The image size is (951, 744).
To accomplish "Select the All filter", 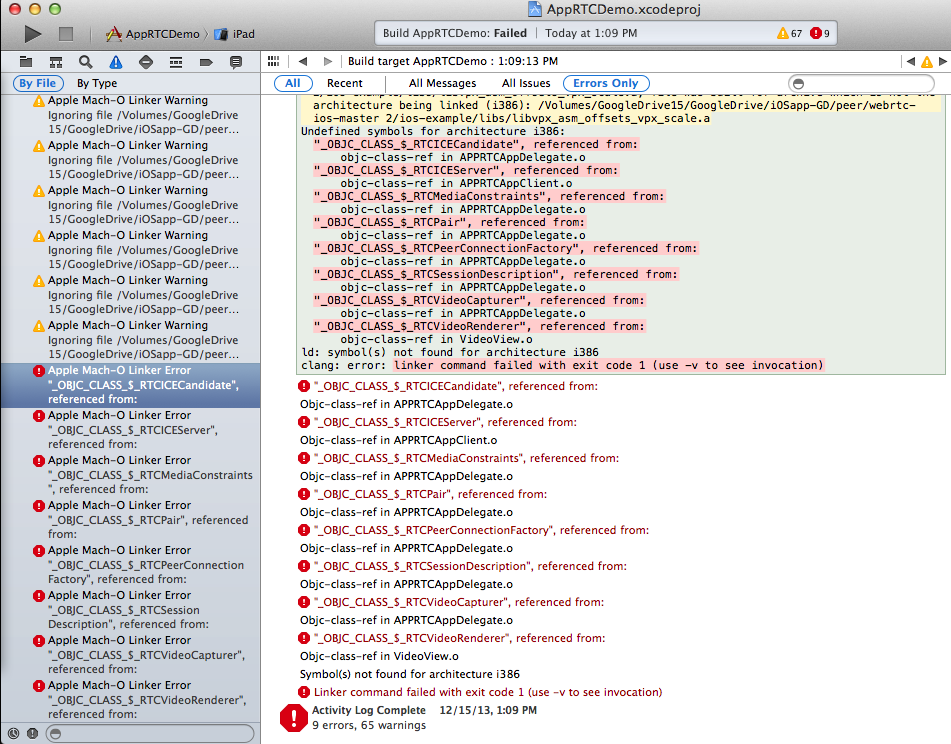I will [x=293, y=83].
